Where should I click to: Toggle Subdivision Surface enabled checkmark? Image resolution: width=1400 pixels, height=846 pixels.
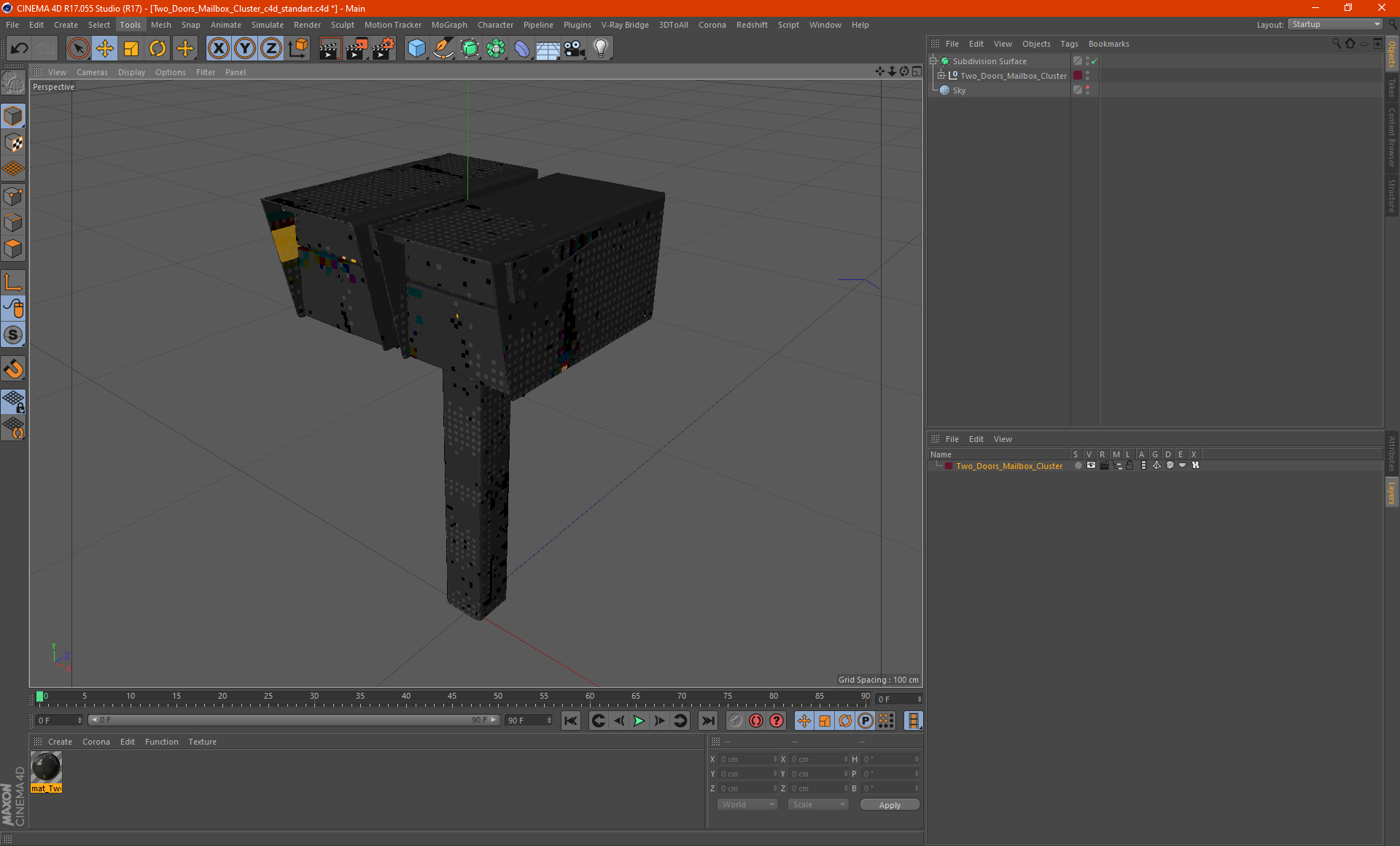click(x=1094, y=61)
